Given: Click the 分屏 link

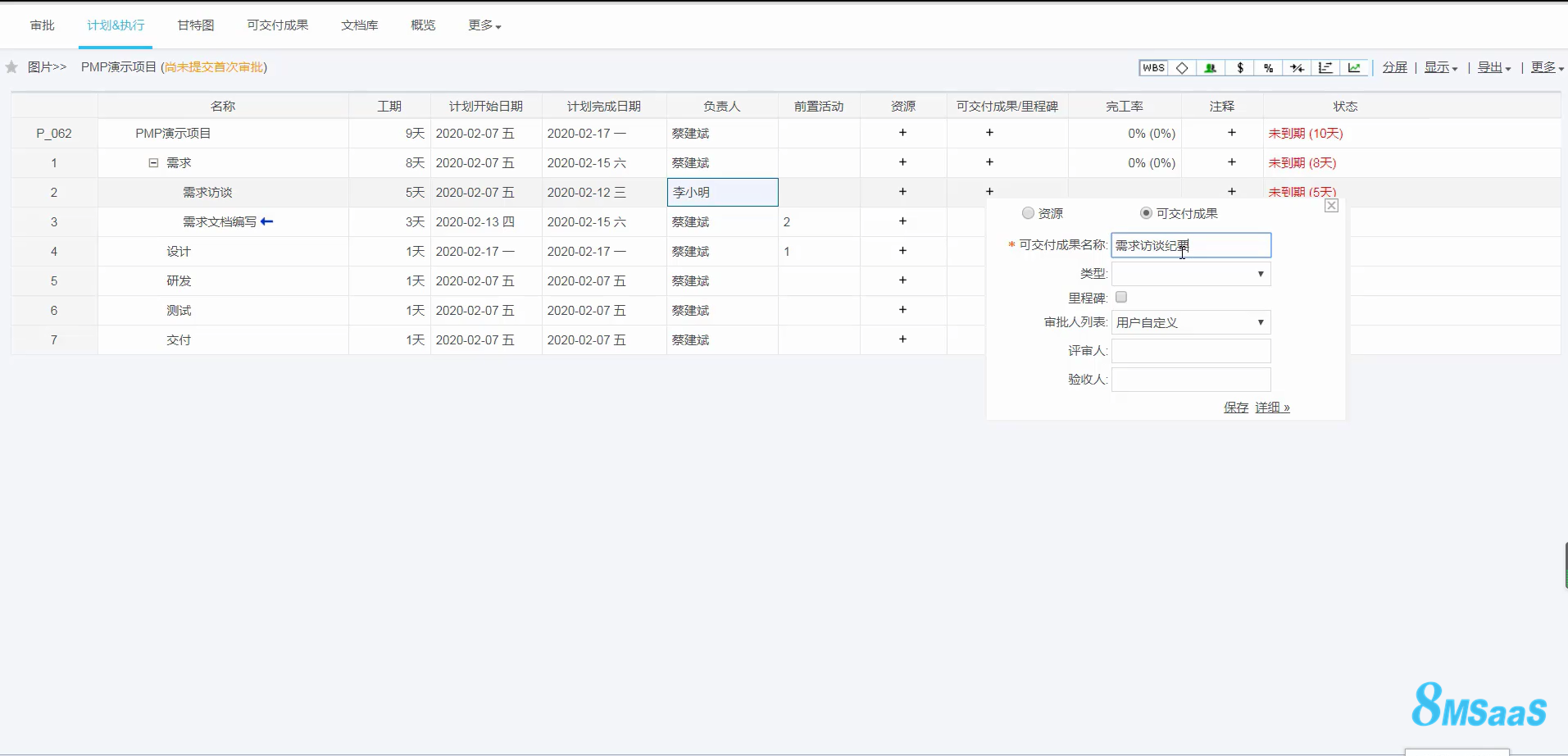Looking at the screenshot, I should coord(1395,68).
